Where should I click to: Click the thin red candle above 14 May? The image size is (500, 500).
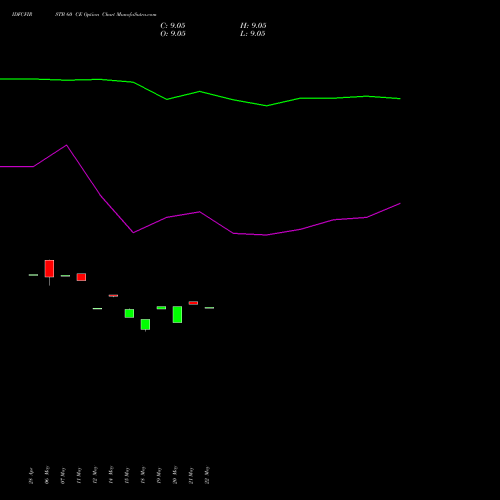pyautogui.click(x=113, y=296)
